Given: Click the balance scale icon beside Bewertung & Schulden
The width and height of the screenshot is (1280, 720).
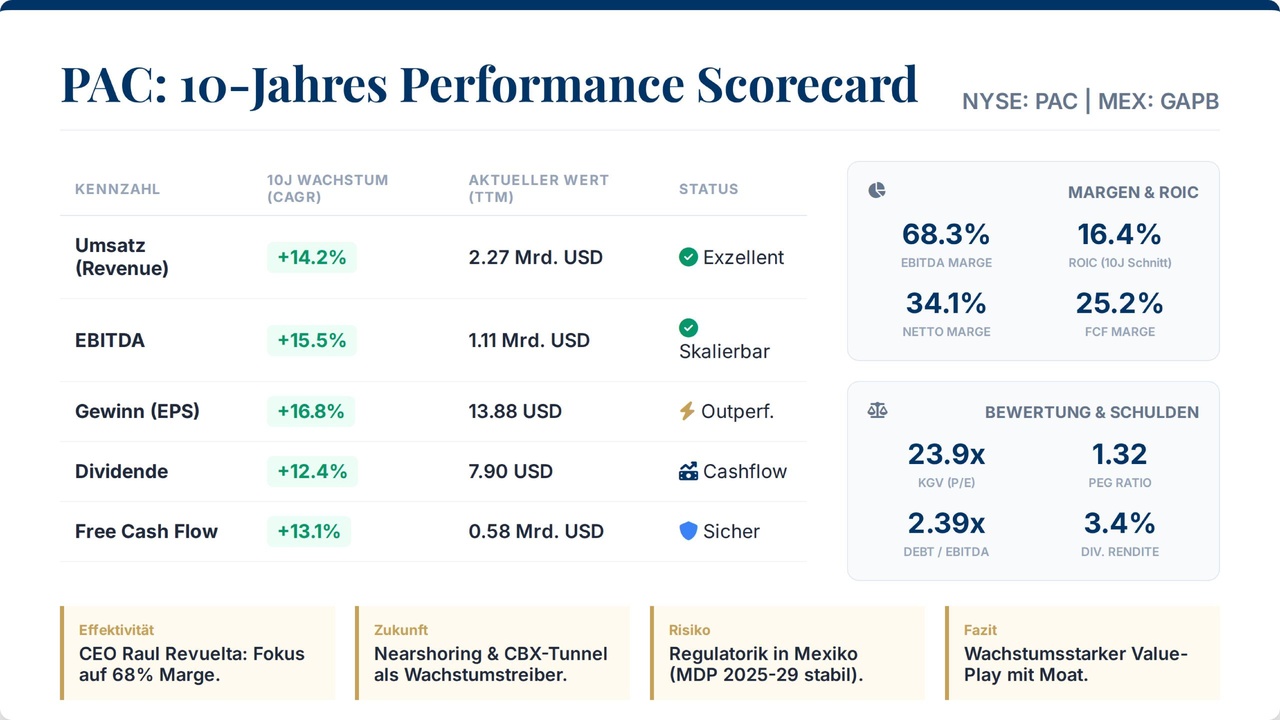Looking at the screenshot, I should [x=877, y=410].
